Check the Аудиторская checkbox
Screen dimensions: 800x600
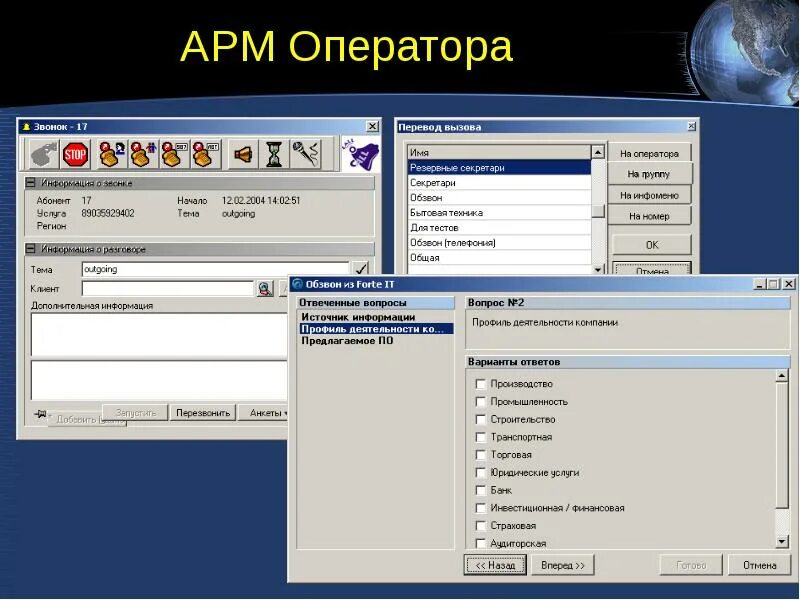point(480,543)
